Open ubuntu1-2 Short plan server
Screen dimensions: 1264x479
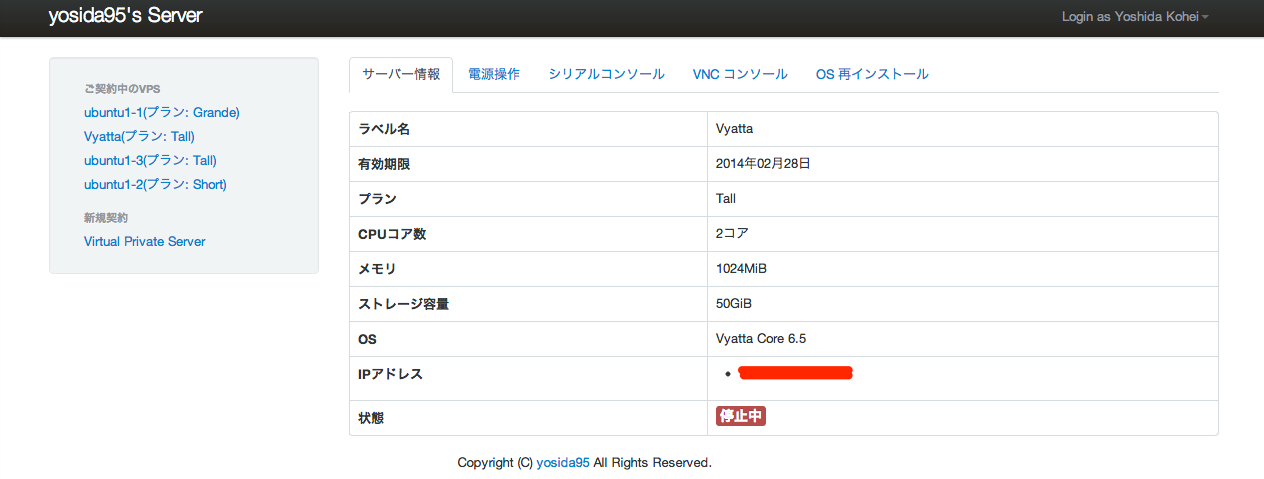click(x=155, y=185)
